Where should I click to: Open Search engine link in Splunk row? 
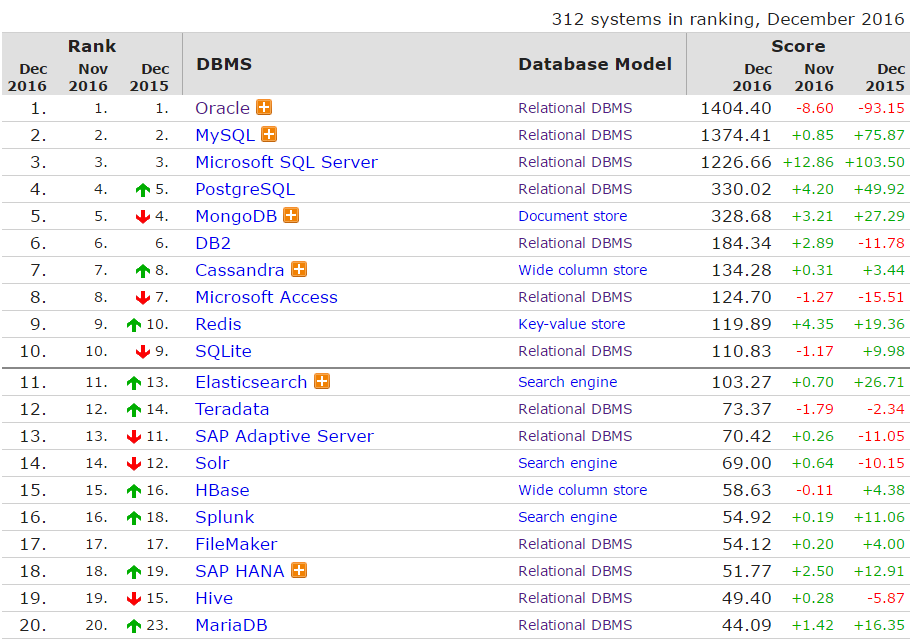click(567, 517)
